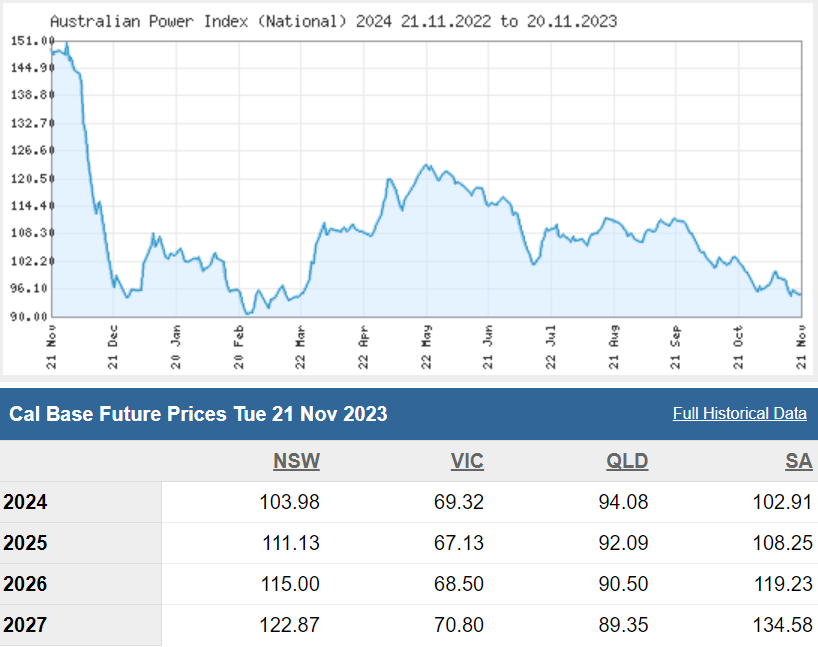Select the 2026 row label
This screenshot has width=818, height=647.
(x=26, y=584)
